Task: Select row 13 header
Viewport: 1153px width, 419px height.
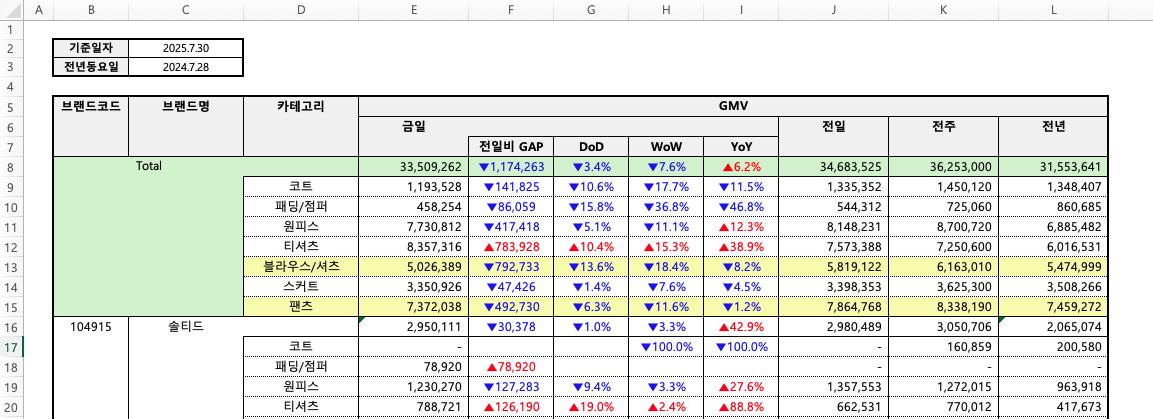Action: [x=13, y=268]
